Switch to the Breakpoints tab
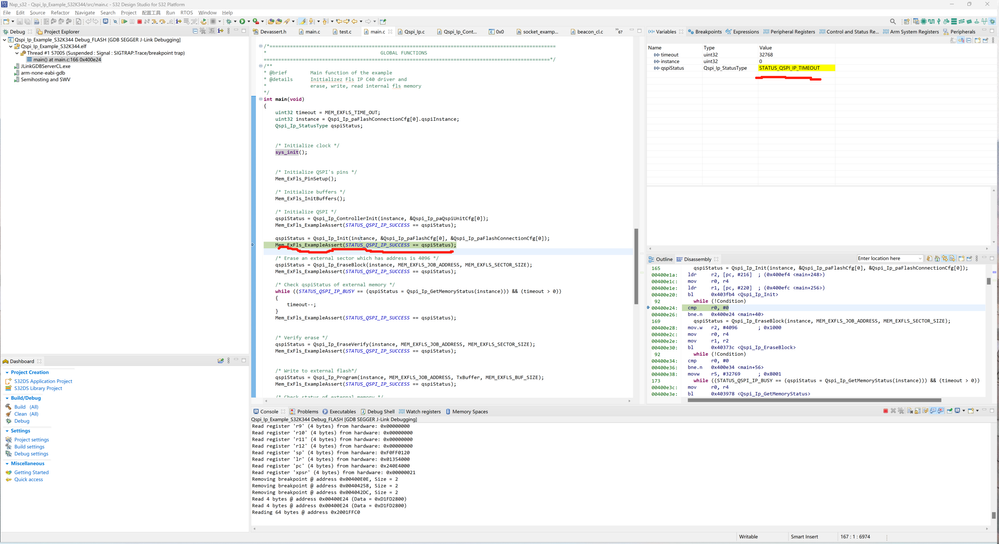This screenshot has width=999, height=544. [707, 32]
